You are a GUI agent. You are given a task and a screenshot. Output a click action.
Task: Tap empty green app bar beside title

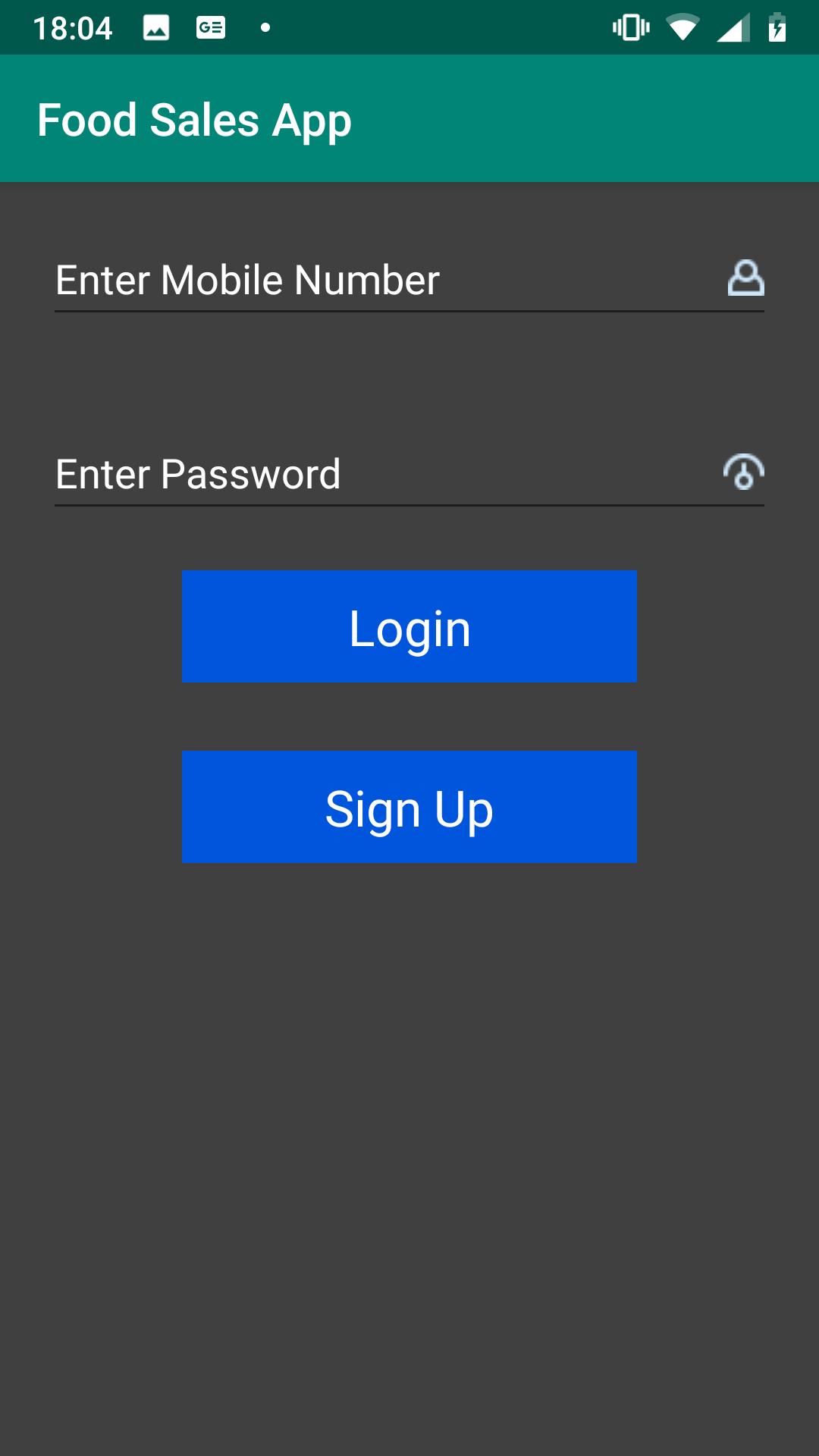coord(584,118)
